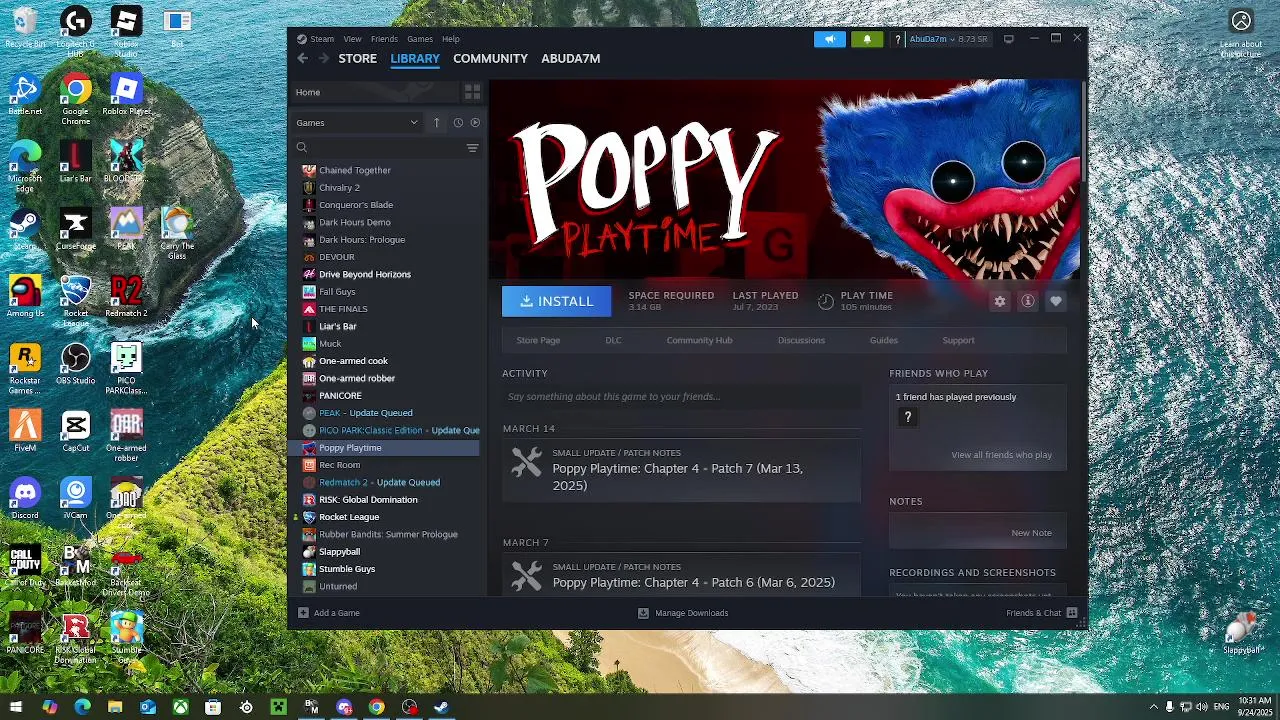Open the Games menu
This screenshot has height=720, width=1280.
(420, 39)
